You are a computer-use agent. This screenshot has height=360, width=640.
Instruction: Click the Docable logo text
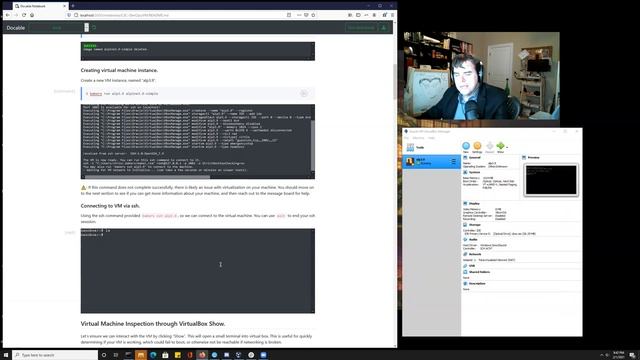pos(16,28)
